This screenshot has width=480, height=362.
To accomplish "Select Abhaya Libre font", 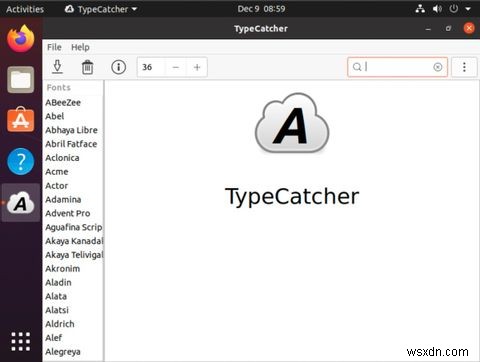I will pyautogui.click(x=73, y=130).
